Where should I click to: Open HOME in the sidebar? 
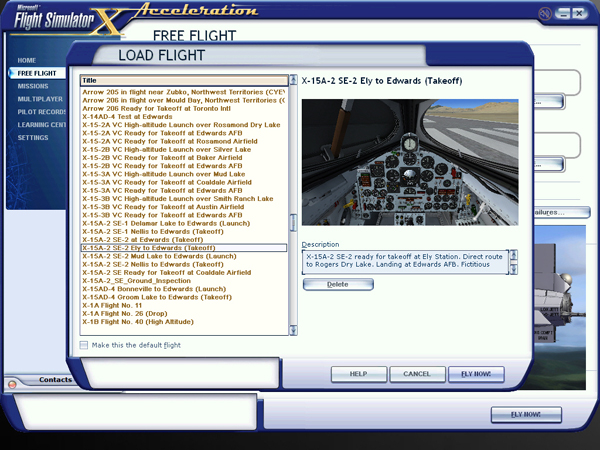pos(26,60)
